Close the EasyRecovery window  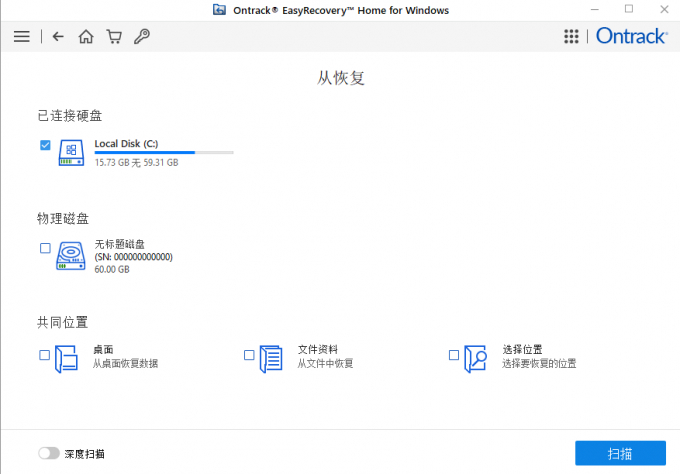664,10
